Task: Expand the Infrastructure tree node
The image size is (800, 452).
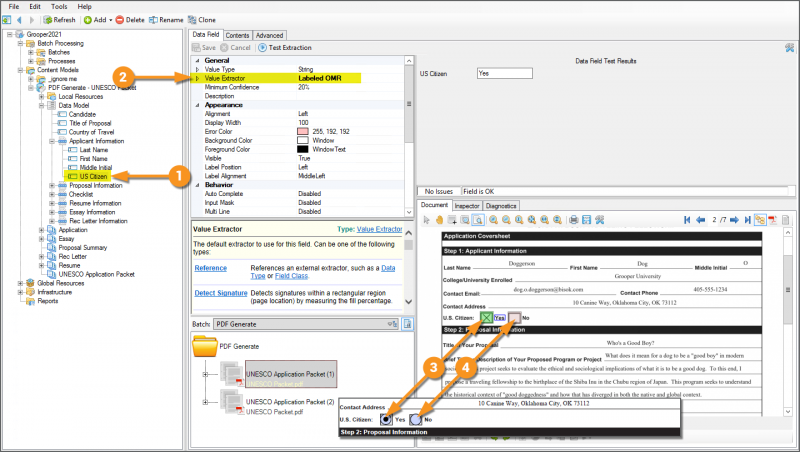Action: 20,292
